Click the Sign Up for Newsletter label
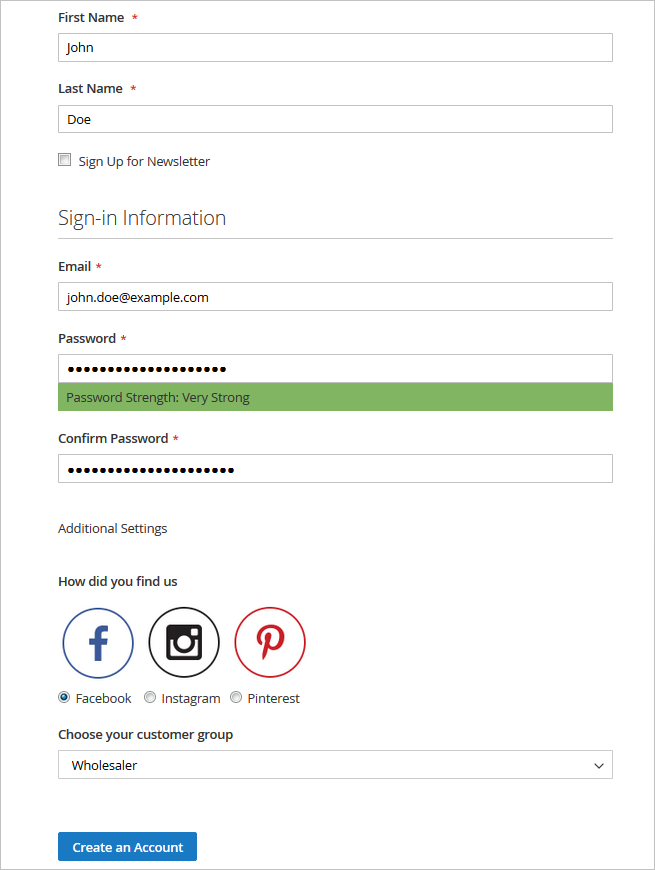655x870 pixels. [144, 161]
